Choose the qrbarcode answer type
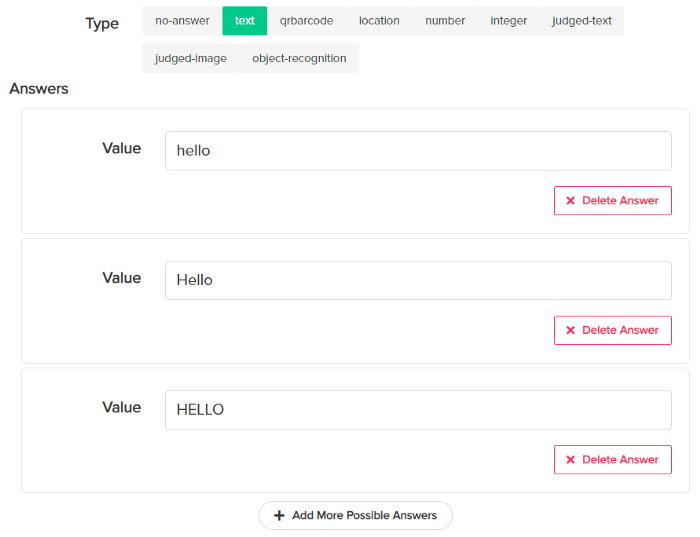This screenshot has height=537, width=700. point(306,21)
